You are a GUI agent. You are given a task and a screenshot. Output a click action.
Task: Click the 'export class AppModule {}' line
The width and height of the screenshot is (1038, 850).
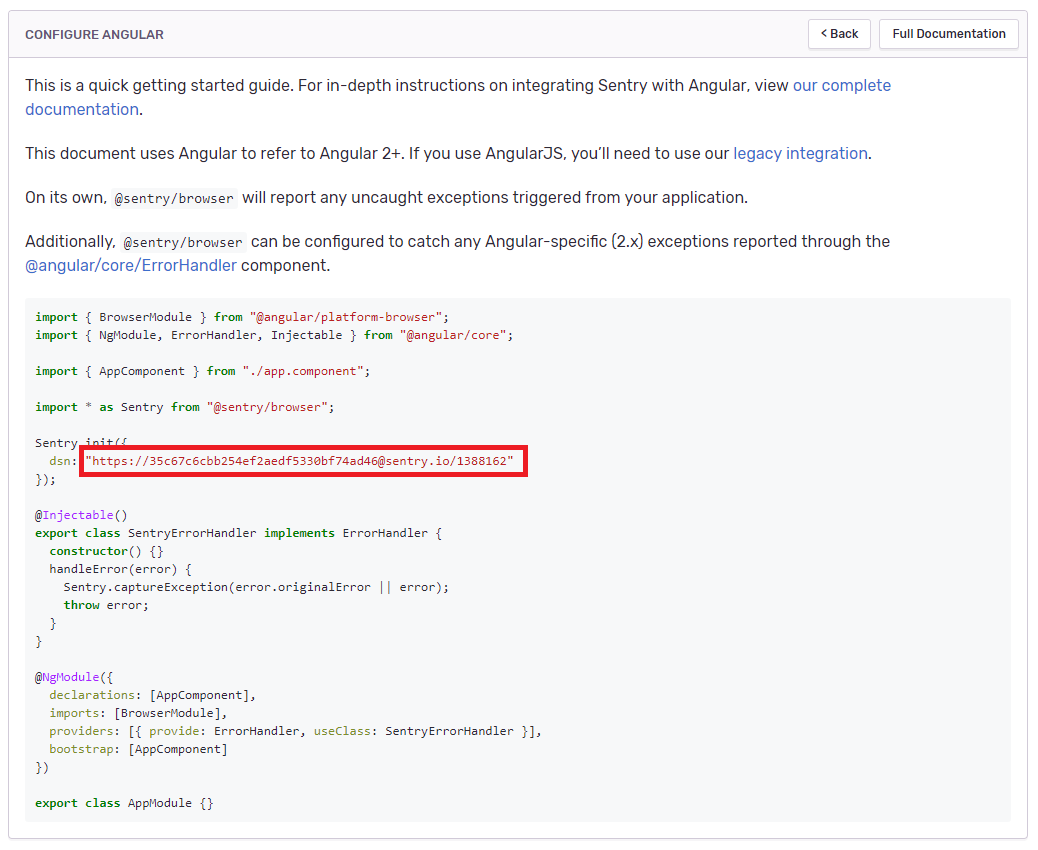click(x=124, y=803)
